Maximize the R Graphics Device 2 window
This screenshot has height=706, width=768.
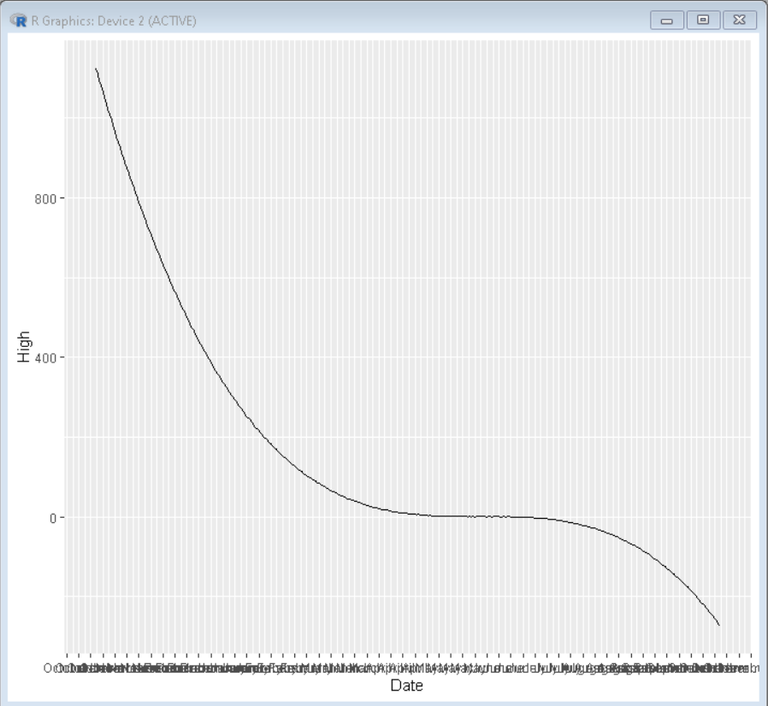pos(703,20)
